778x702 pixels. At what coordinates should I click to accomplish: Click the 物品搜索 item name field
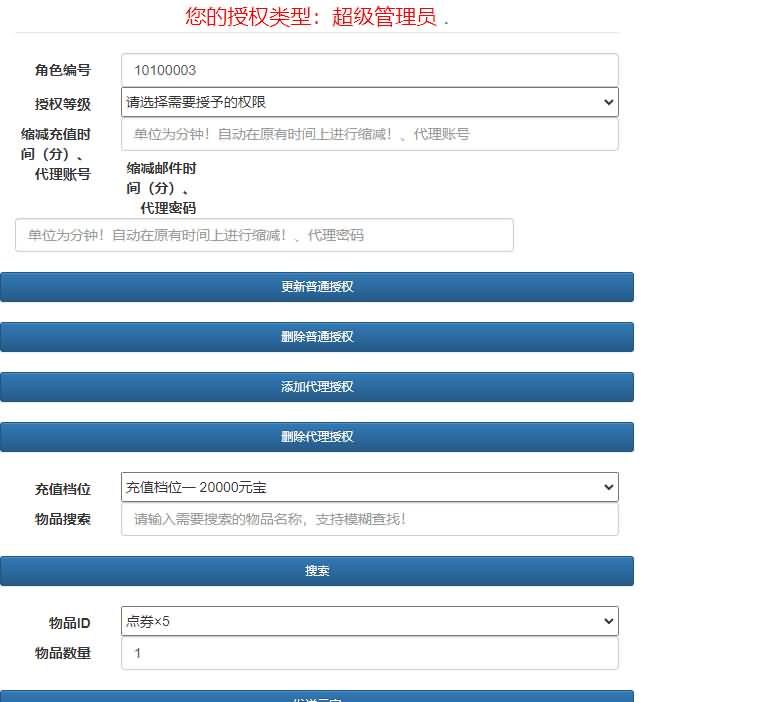coord(369,519)
